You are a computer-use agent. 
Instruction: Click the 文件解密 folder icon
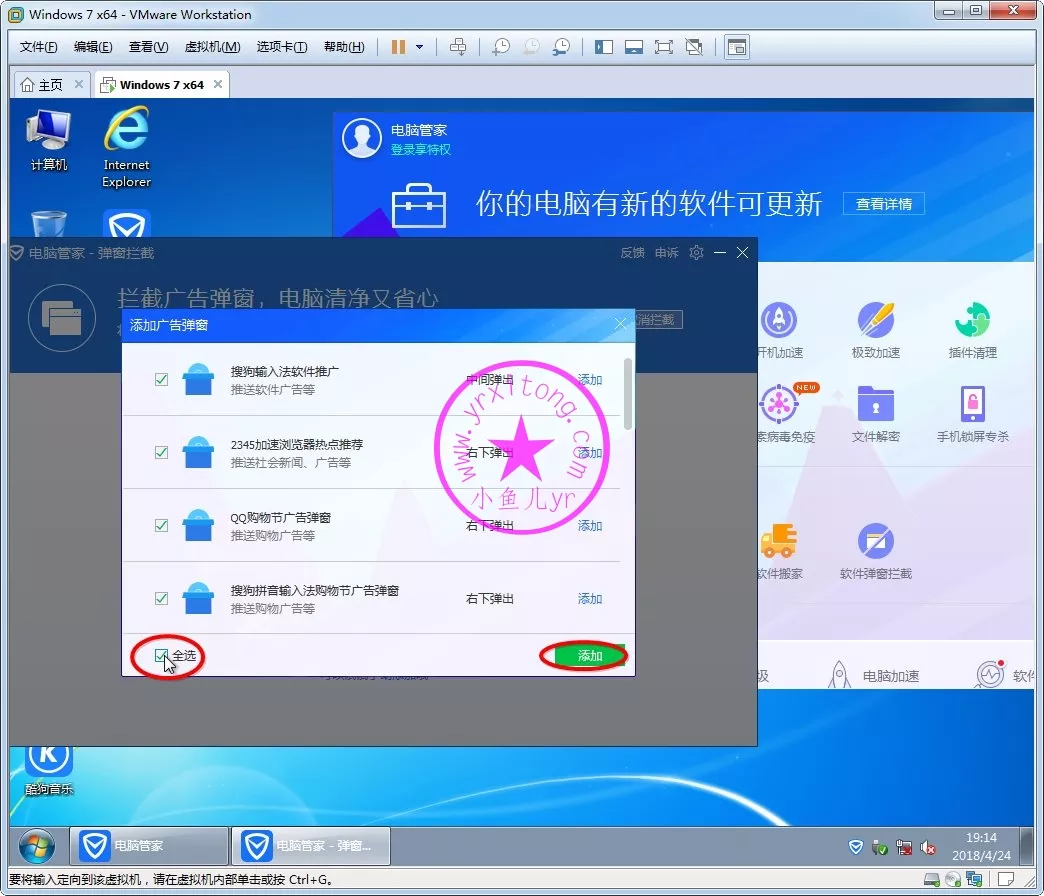[876, 406]
